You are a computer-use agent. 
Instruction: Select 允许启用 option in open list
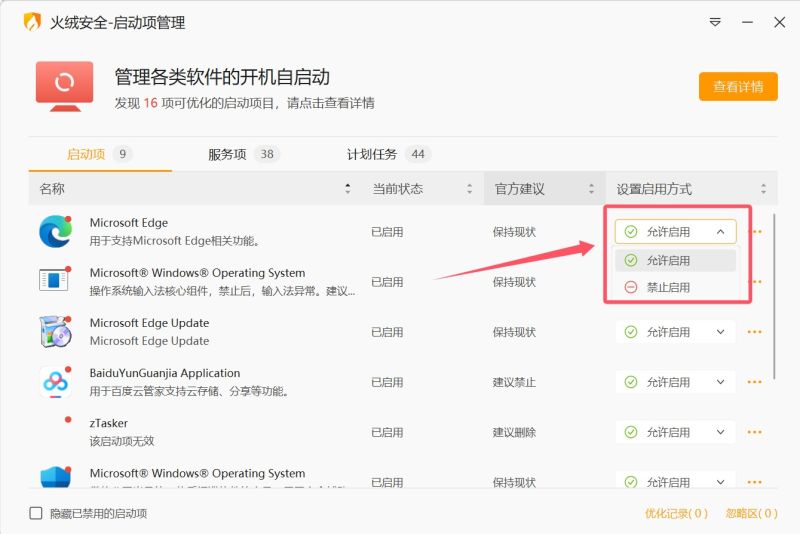676,260
